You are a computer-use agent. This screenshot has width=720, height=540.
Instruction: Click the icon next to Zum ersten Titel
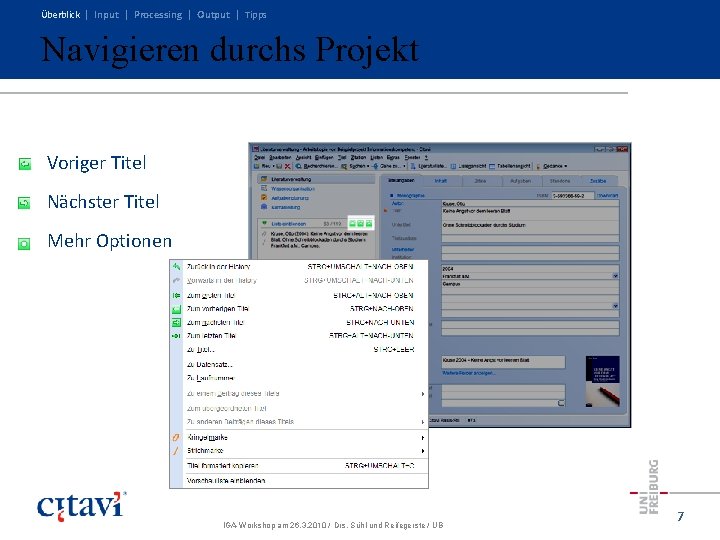point(176,295)
